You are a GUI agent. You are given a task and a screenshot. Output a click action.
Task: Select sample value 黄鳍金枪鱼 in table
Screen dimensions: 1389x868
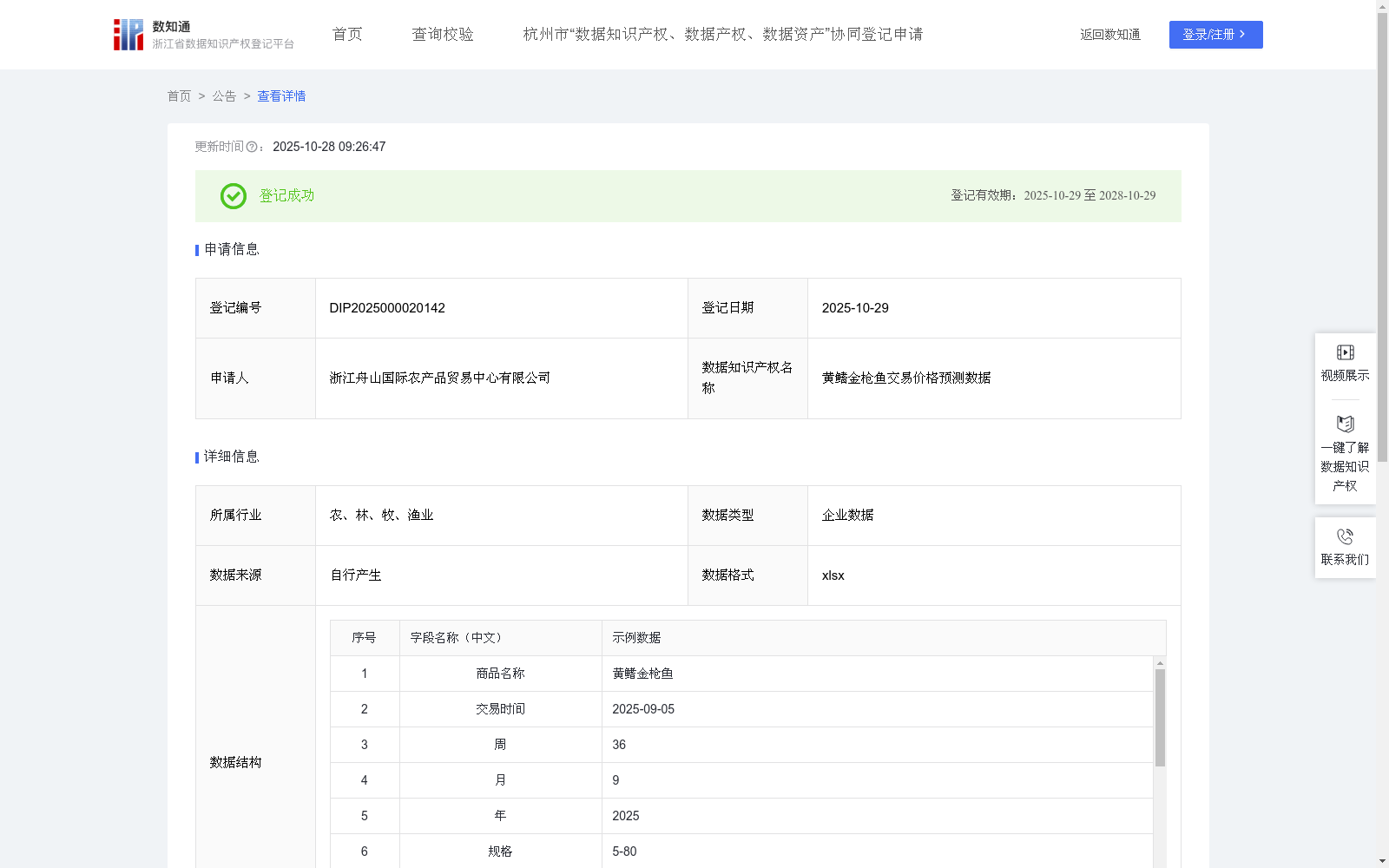pyautogui.click(x=642, y=674)
